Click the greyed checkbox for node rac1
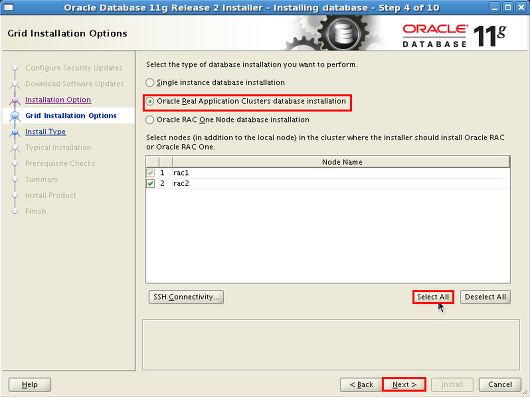The height and width of the screenshot is (397, 530). pyautogui.click(x=150, y=173)
